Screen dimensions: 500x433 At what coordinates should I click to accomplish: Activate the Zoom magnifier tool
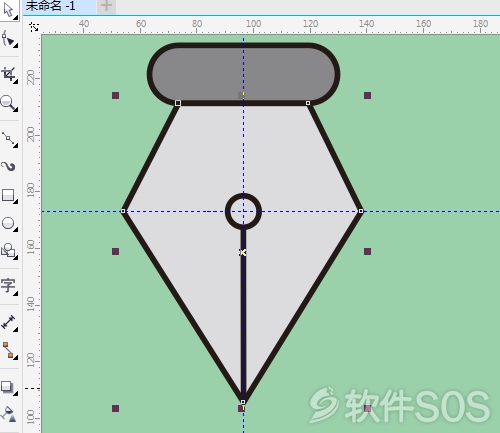[9, 103]
